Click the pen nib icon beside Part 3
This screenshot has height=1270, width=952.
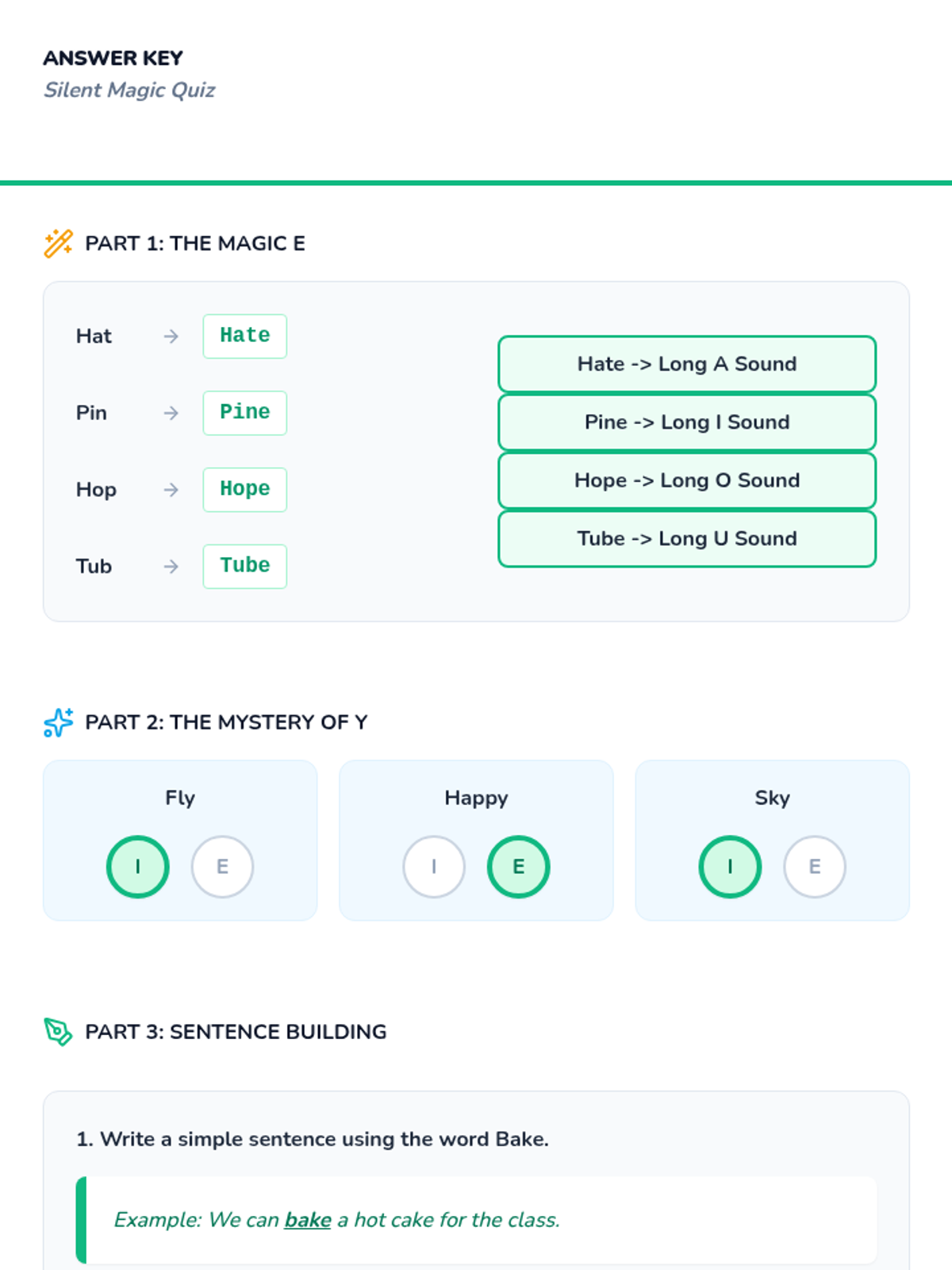point(58,1032)
